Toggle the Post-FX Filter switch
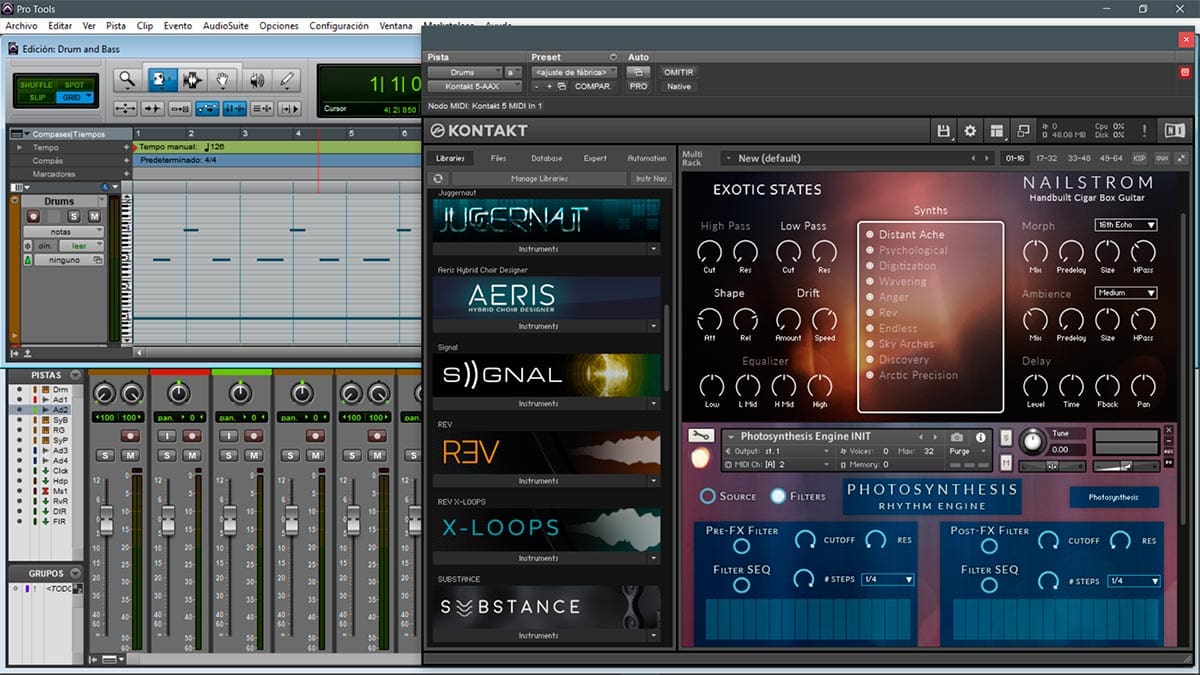The width and height of the screenshot is (1200, 675). (989, 546)
